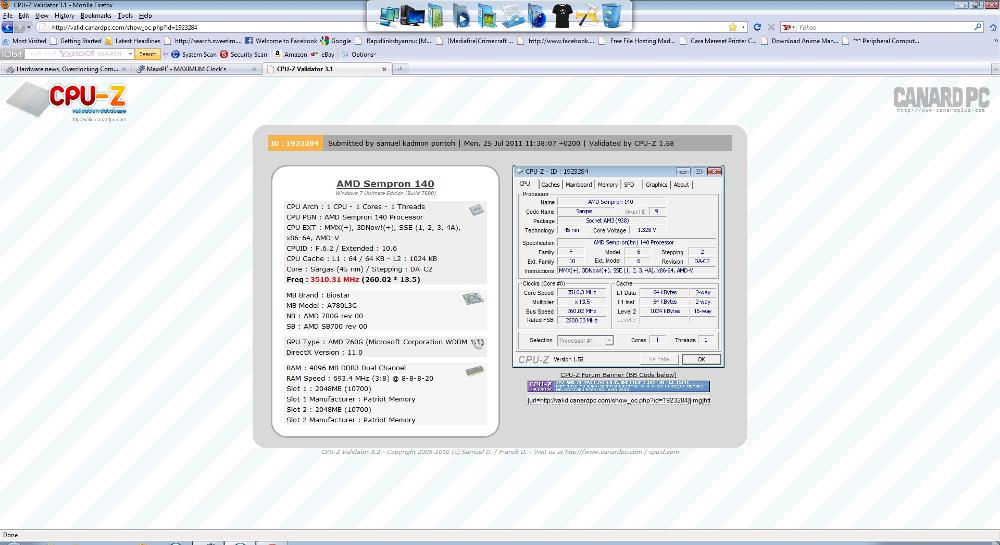Open the pictures folder dock icon

(x=487, y=17)
